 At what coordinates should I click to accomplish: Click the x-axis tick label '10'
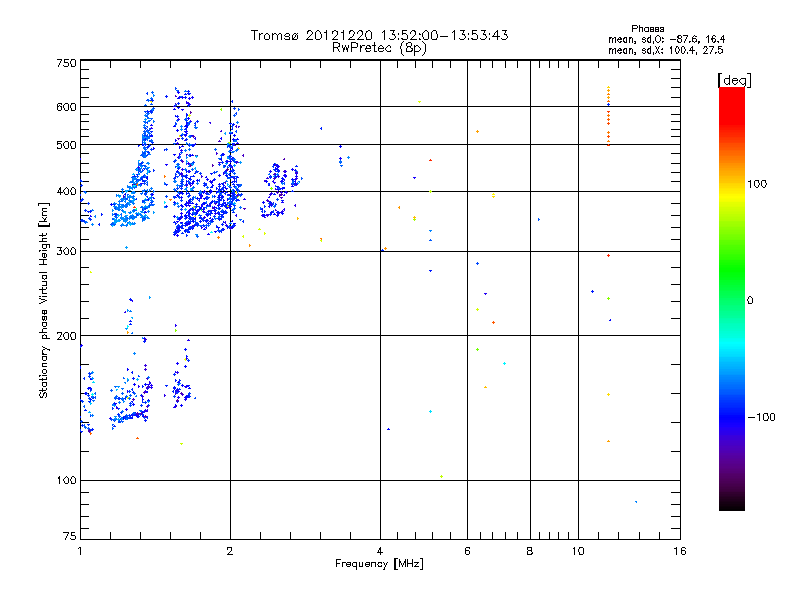tap(578, 551)
